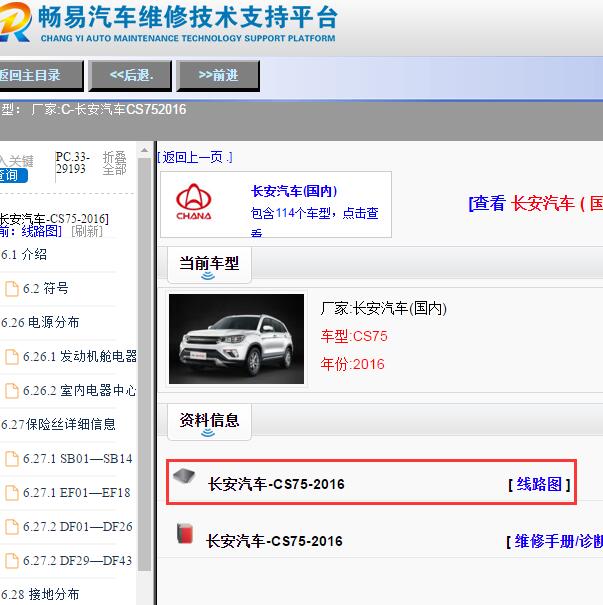
Task: Click the 查询 search button
Action: (13, 176)
